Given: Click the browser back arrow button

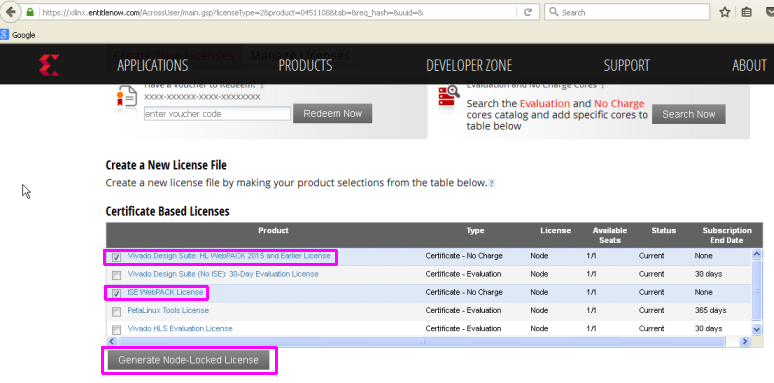Looking at the screenshot, I should pos(12,12).
